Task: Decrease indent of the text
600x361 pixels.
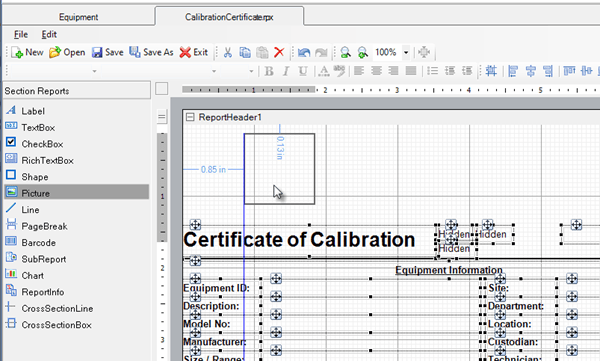Action: (x=450, y=71)
